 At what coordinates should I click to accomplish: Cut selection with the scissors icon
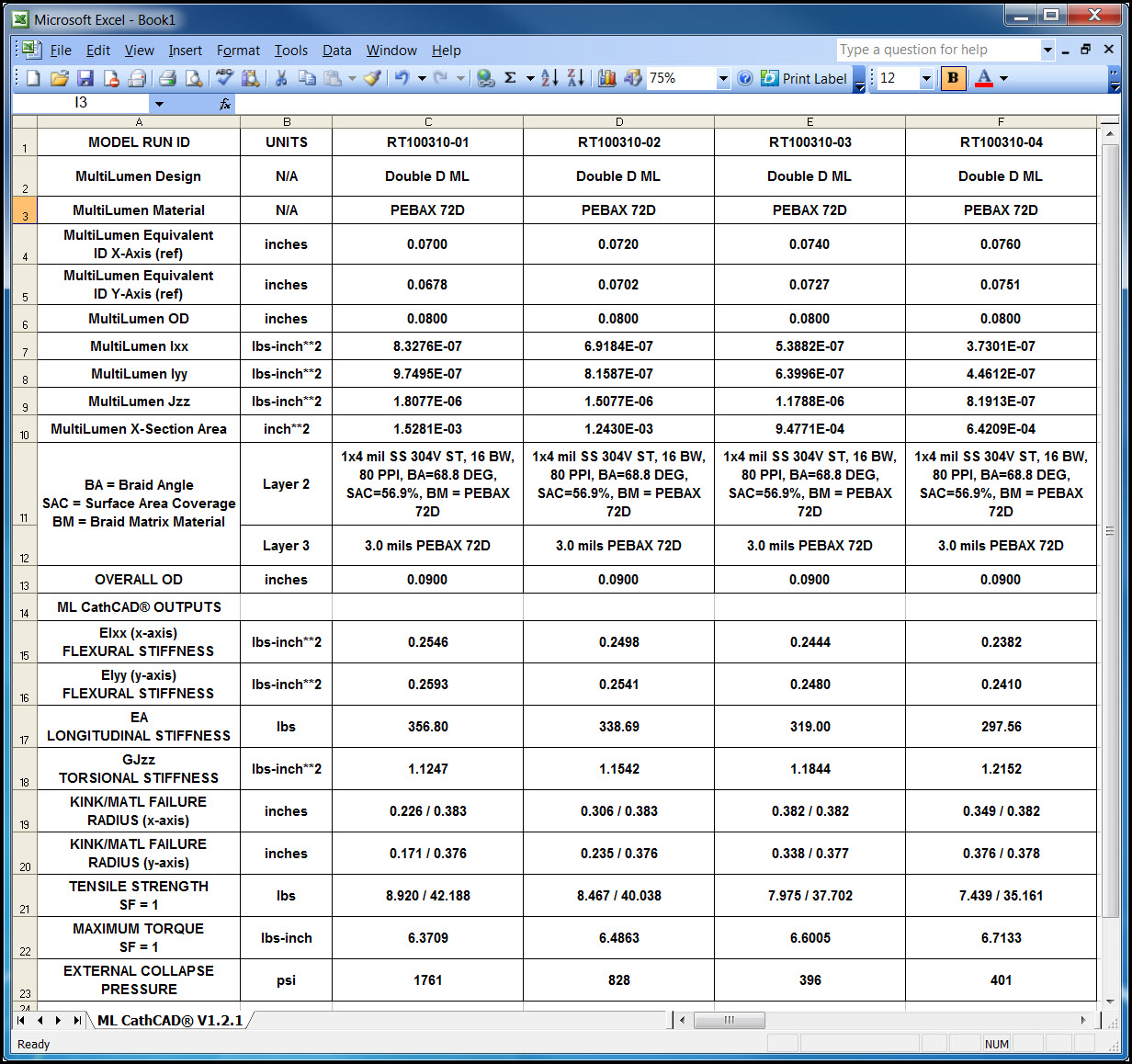(x=281, y=79)
